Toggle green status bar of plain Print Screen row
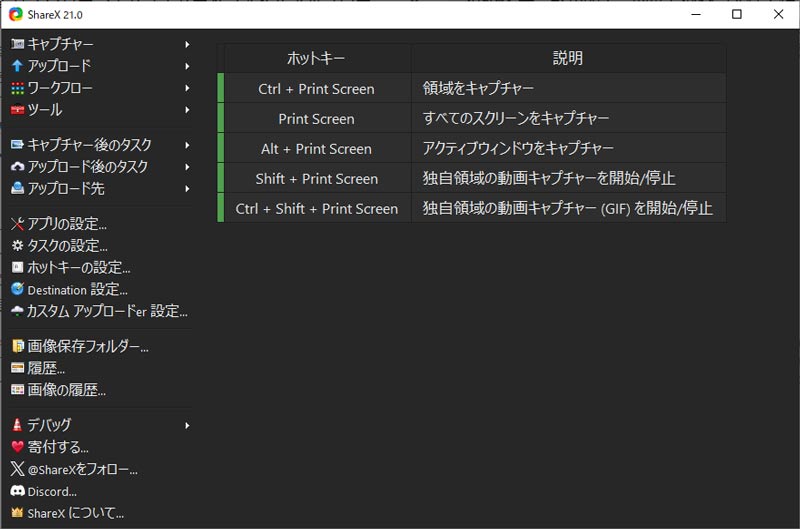The image size is (800, 529). (220, 118)
